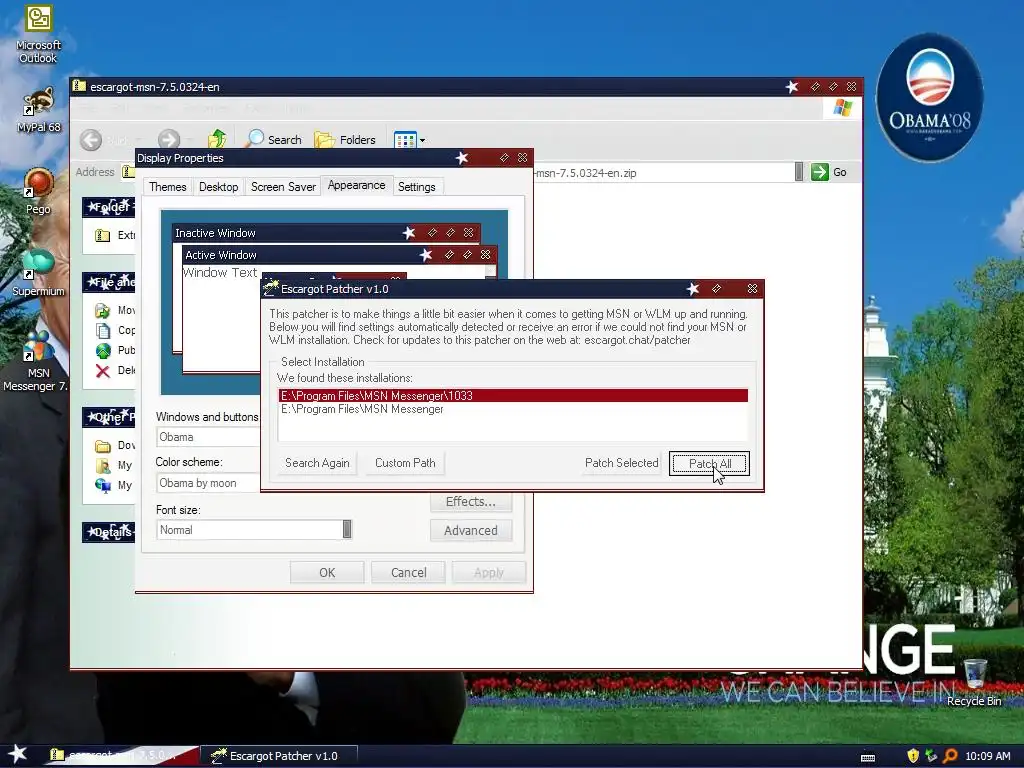Click the green Go arrow button
Image resolution: width=1024 pixels, height=768 pixels.
pos(820,172)
